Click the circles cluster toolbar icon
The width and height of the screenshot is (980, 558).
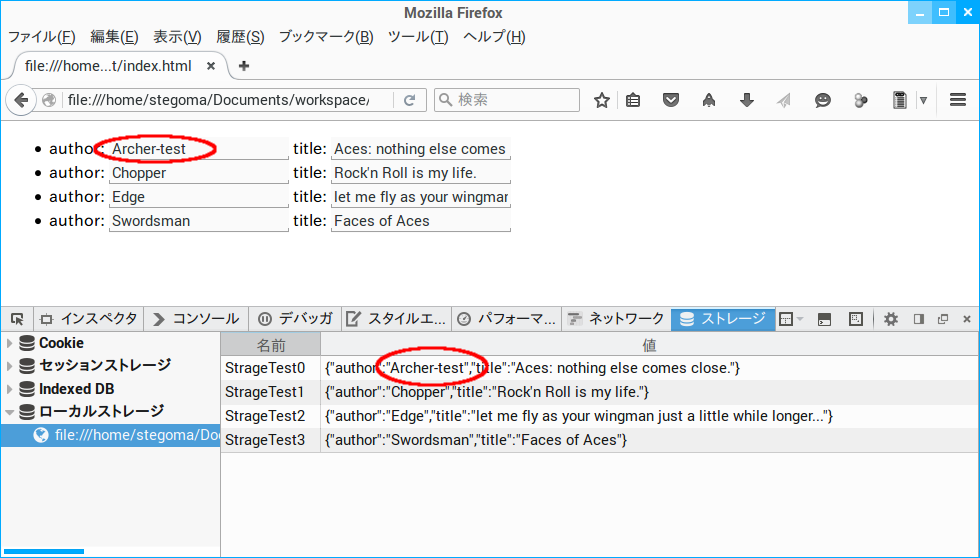861,100
